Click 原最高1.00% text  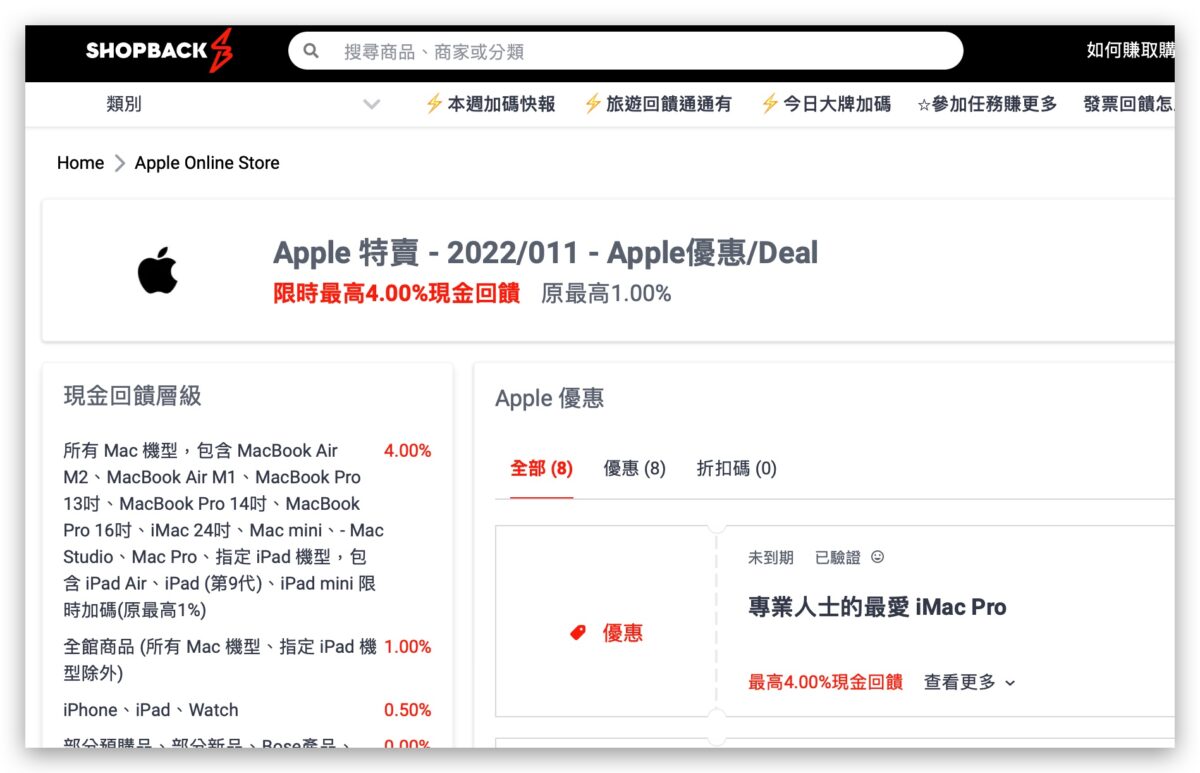point(606,293)
